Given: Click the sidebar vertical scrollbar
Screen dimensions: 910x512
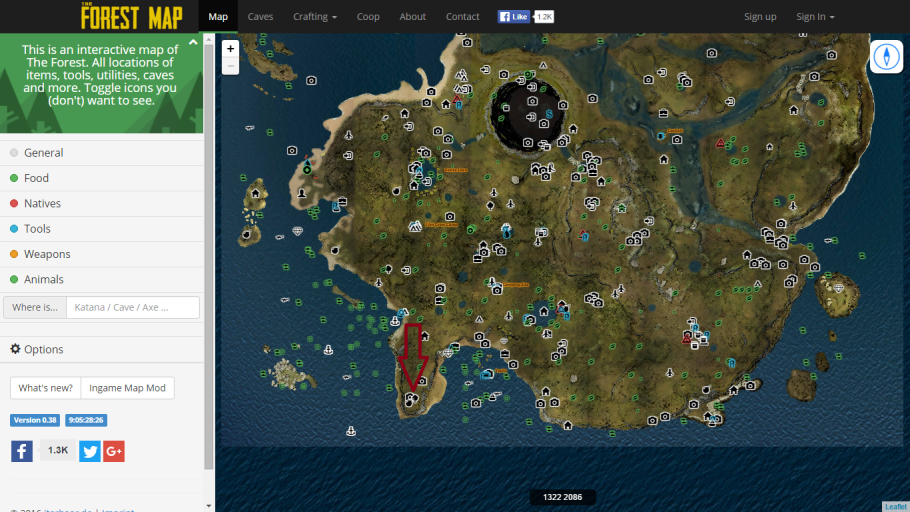Looking at the screenshot, I should point(209,250).
